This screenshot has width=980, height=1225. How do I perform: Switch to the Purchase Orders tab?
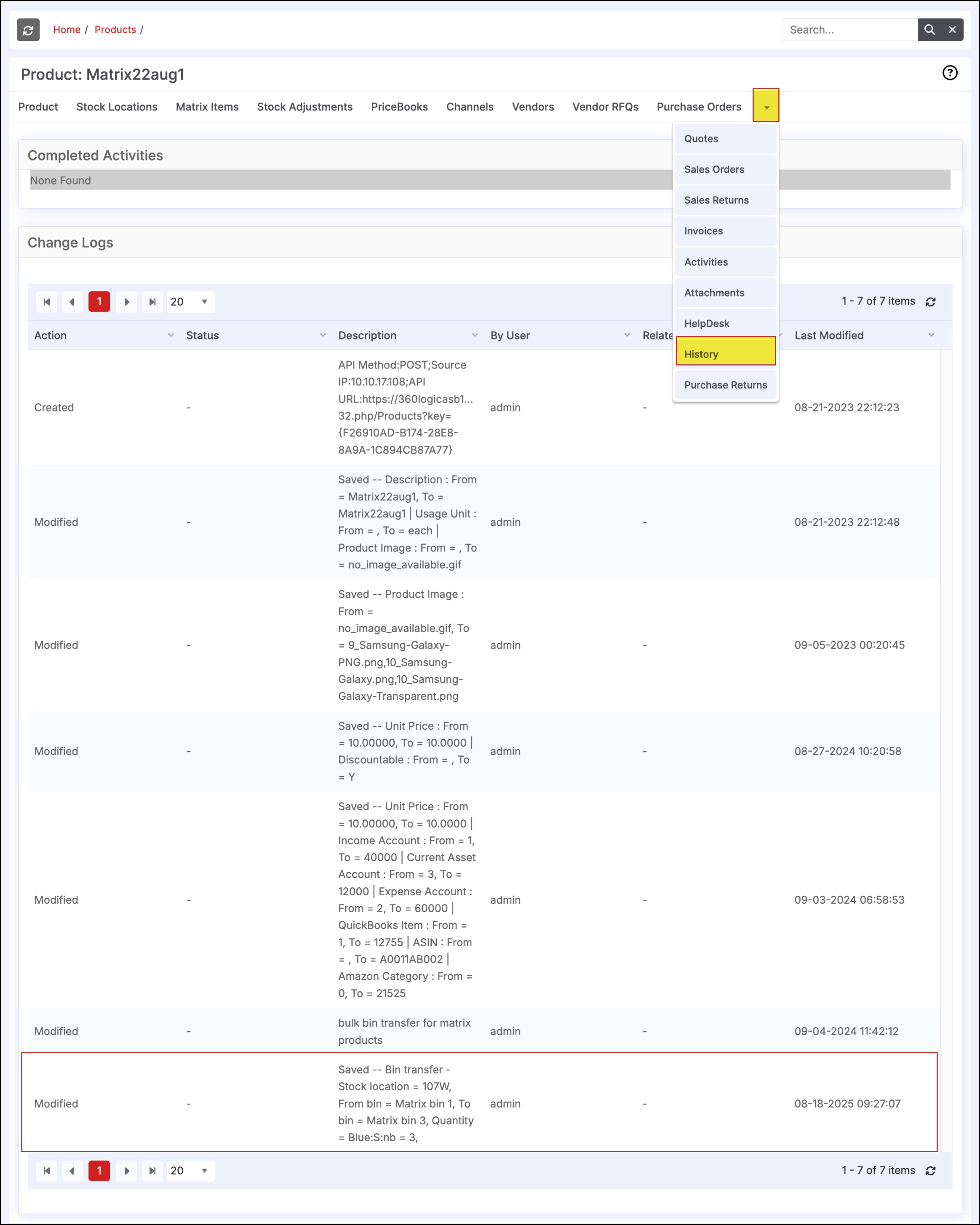coord(699,107)
